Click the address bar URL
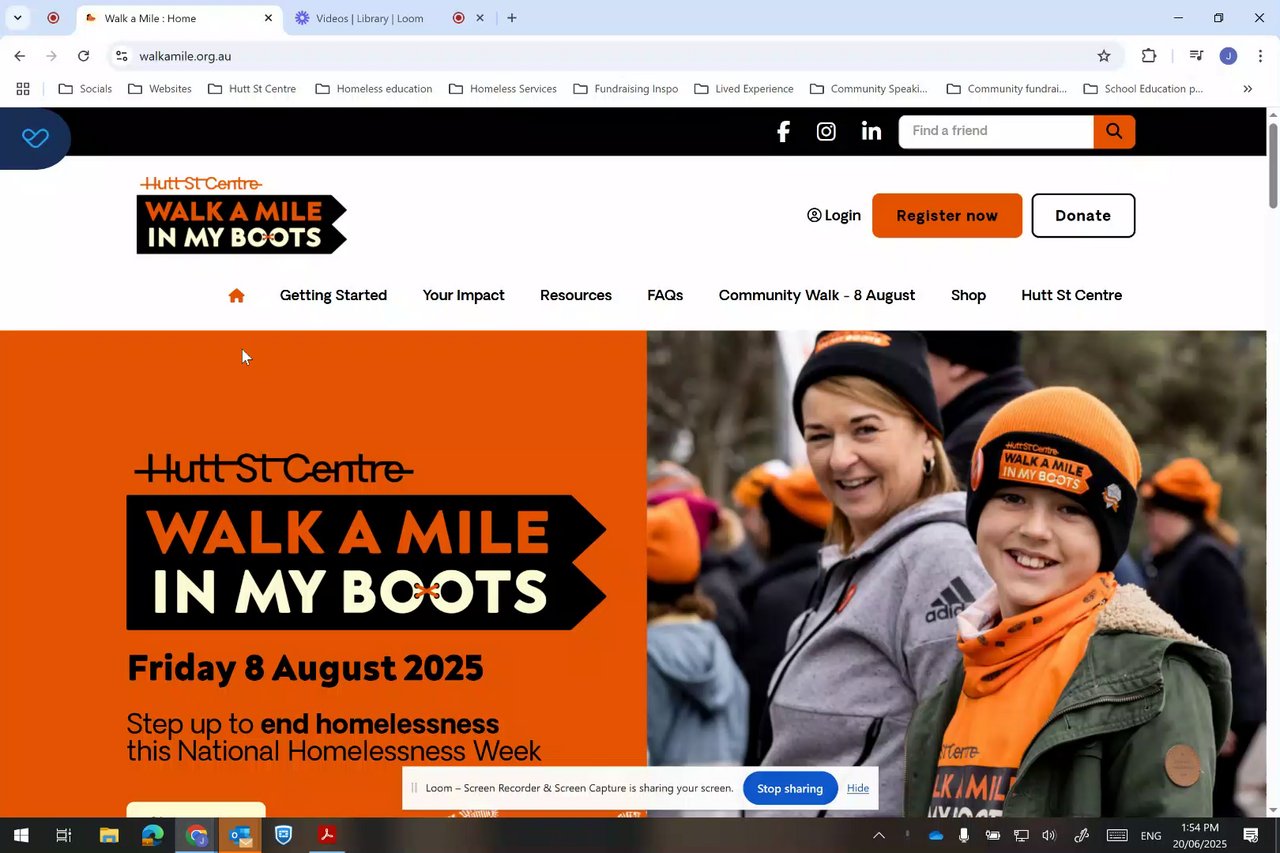Screen dimensions: 1280x853 (185, 56)
